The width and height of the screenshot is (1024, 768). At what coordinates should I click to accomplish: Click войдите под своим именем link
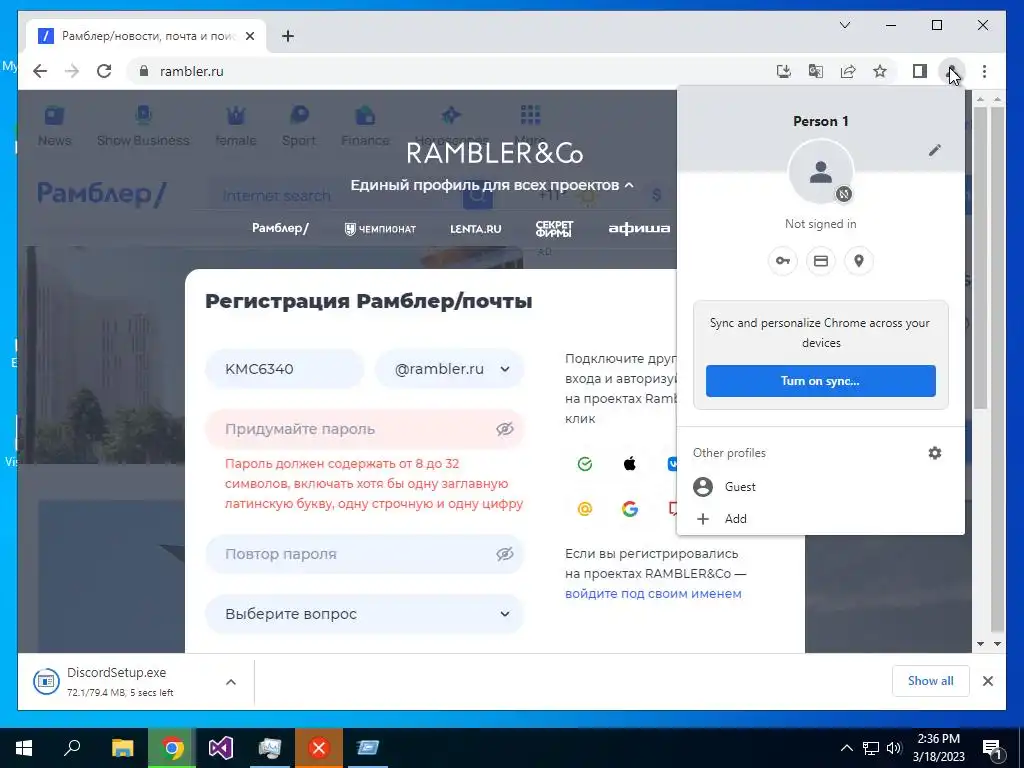(x=653, y=594)
